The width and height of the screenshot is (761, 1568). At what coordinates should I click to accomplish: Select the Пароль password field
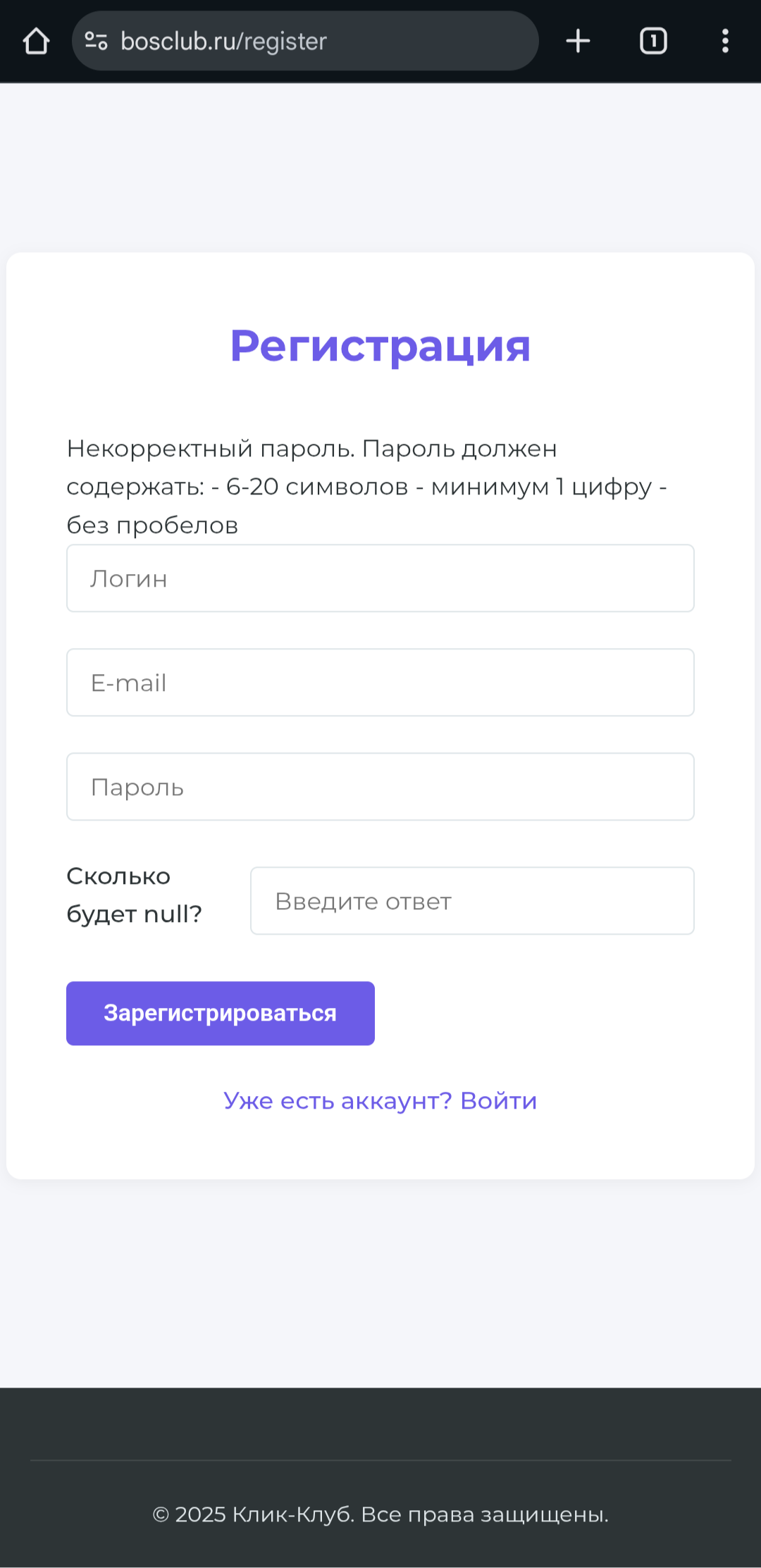click(x=380, y=787)
